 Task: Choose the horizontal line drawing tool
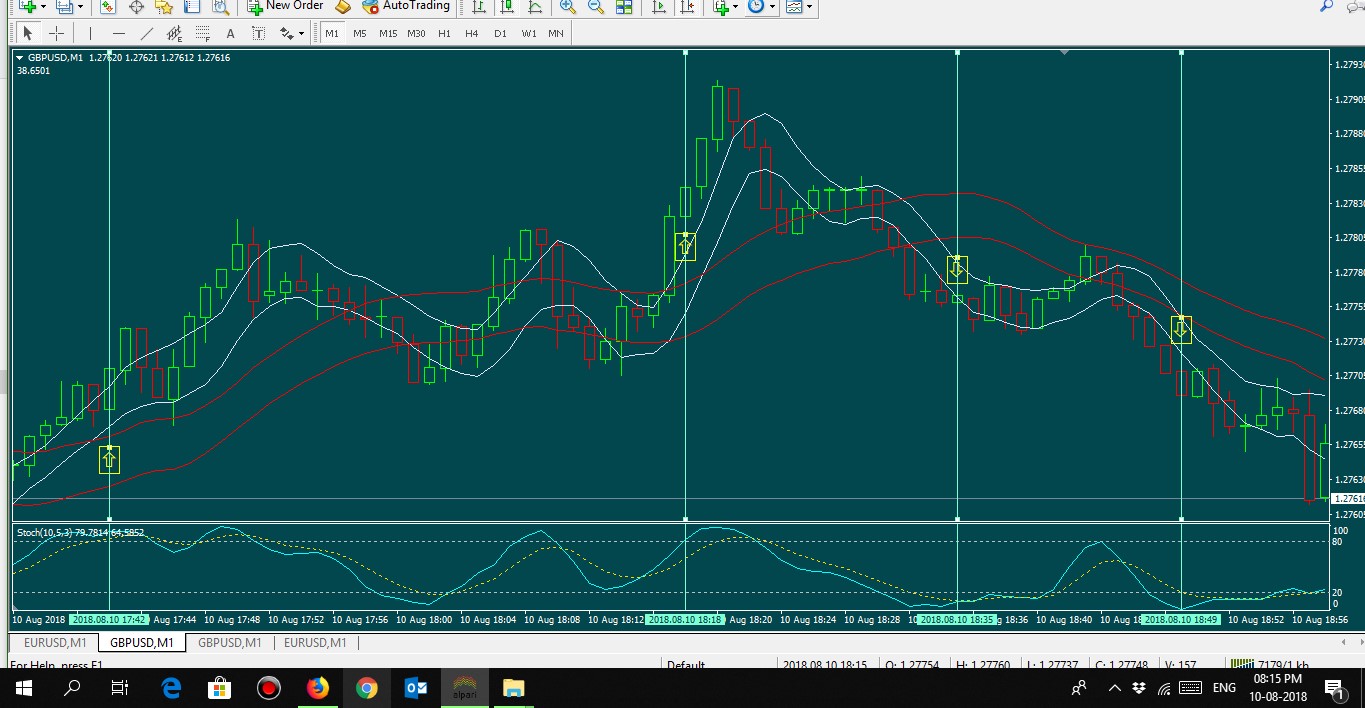click(x=118, y=33)
